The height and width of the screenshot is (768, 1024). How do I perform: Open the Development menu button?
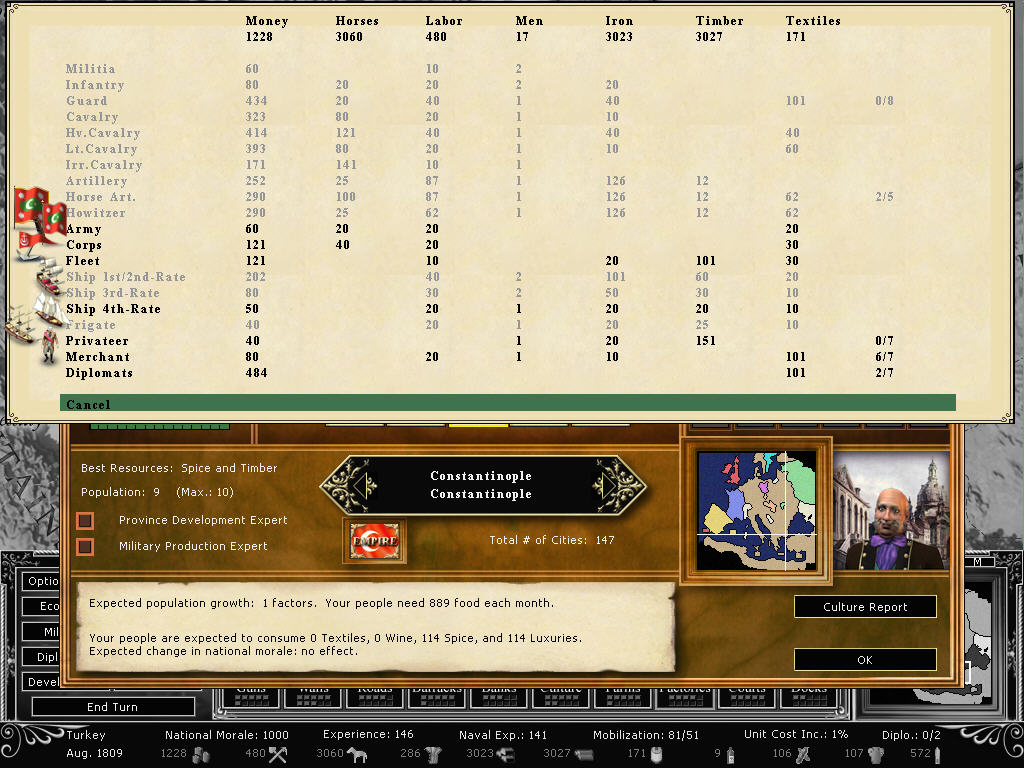coord(41,682)
